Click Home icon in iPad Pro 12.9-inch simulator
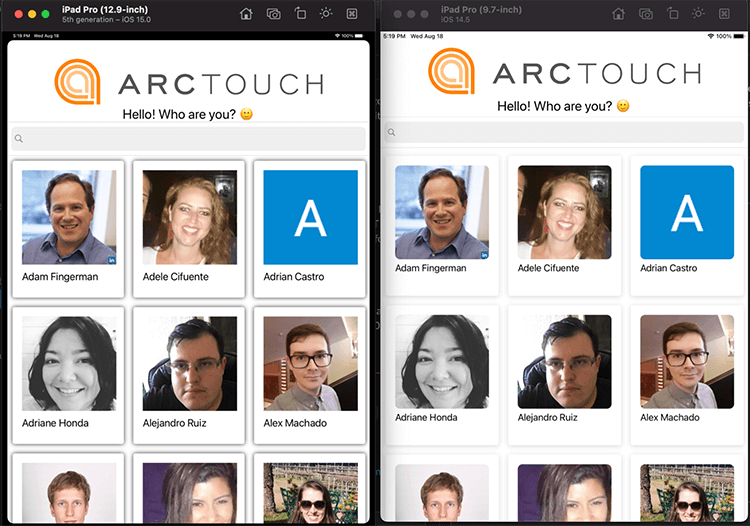 pos(246,14)
